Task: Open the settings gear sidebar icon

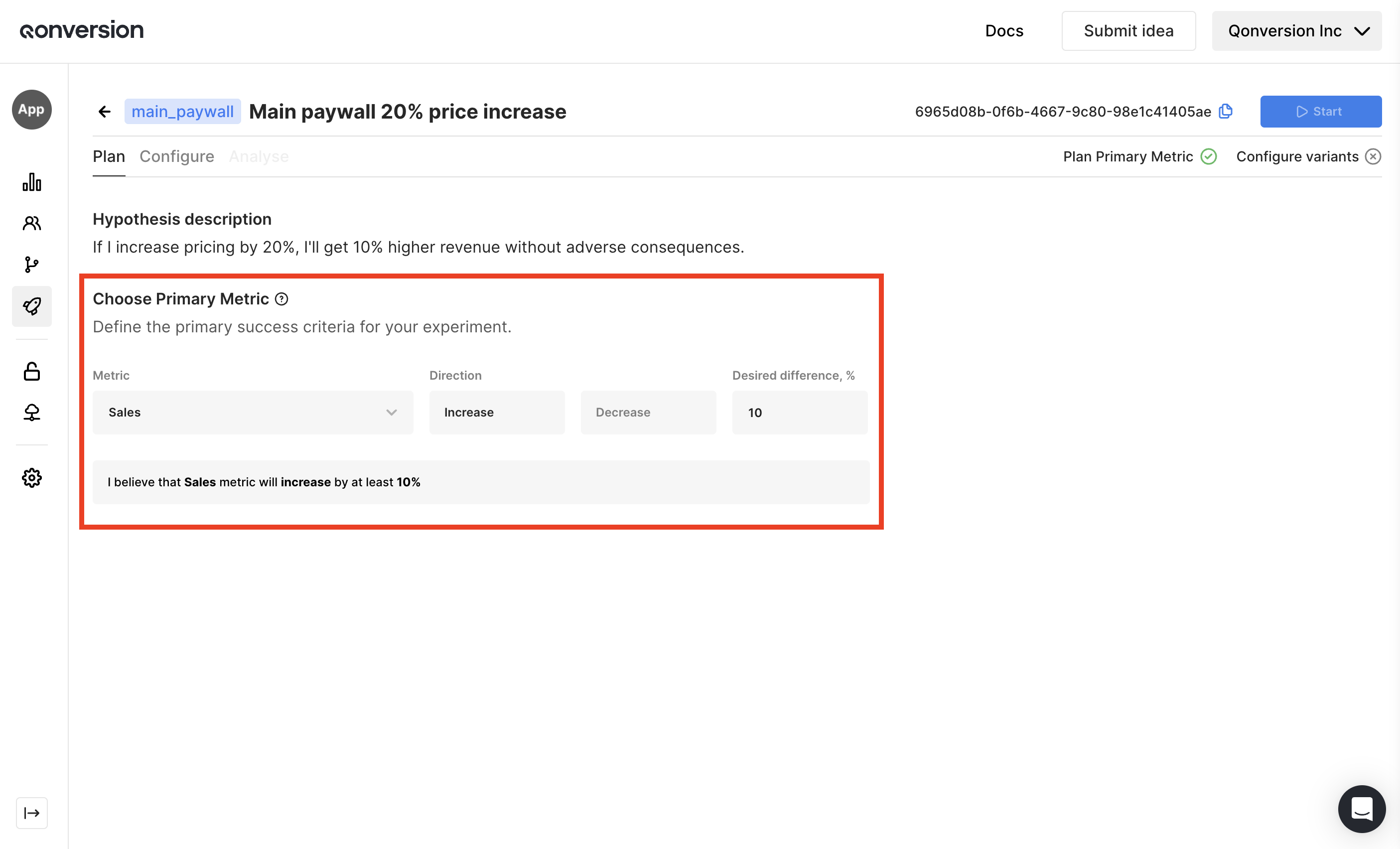Action: pos(32,478)
